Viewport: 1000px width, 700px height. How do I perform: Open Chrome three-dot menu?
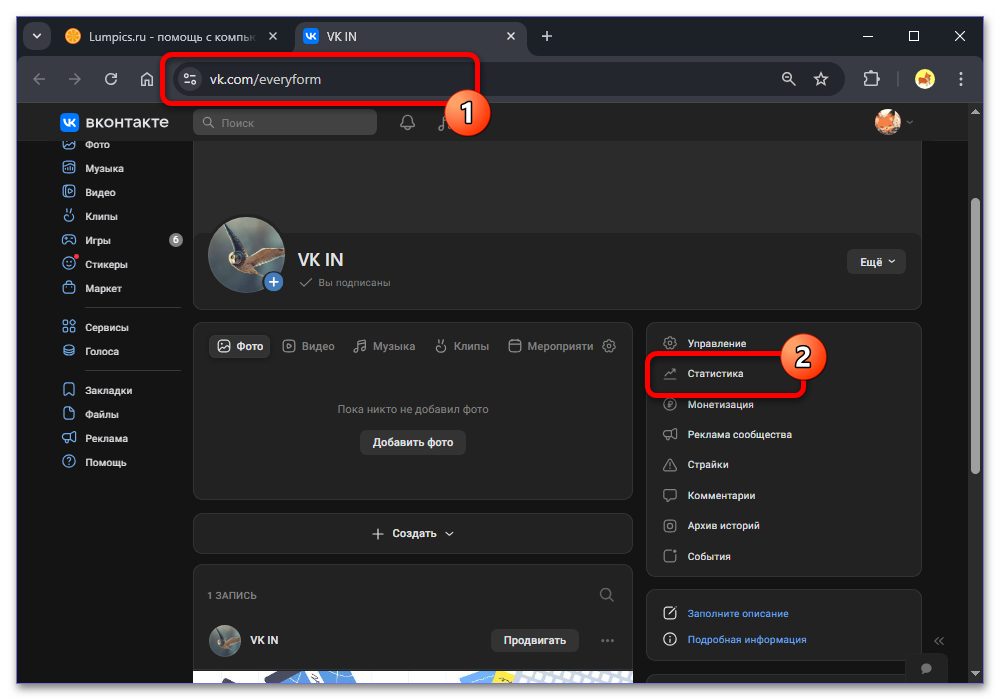960,79
